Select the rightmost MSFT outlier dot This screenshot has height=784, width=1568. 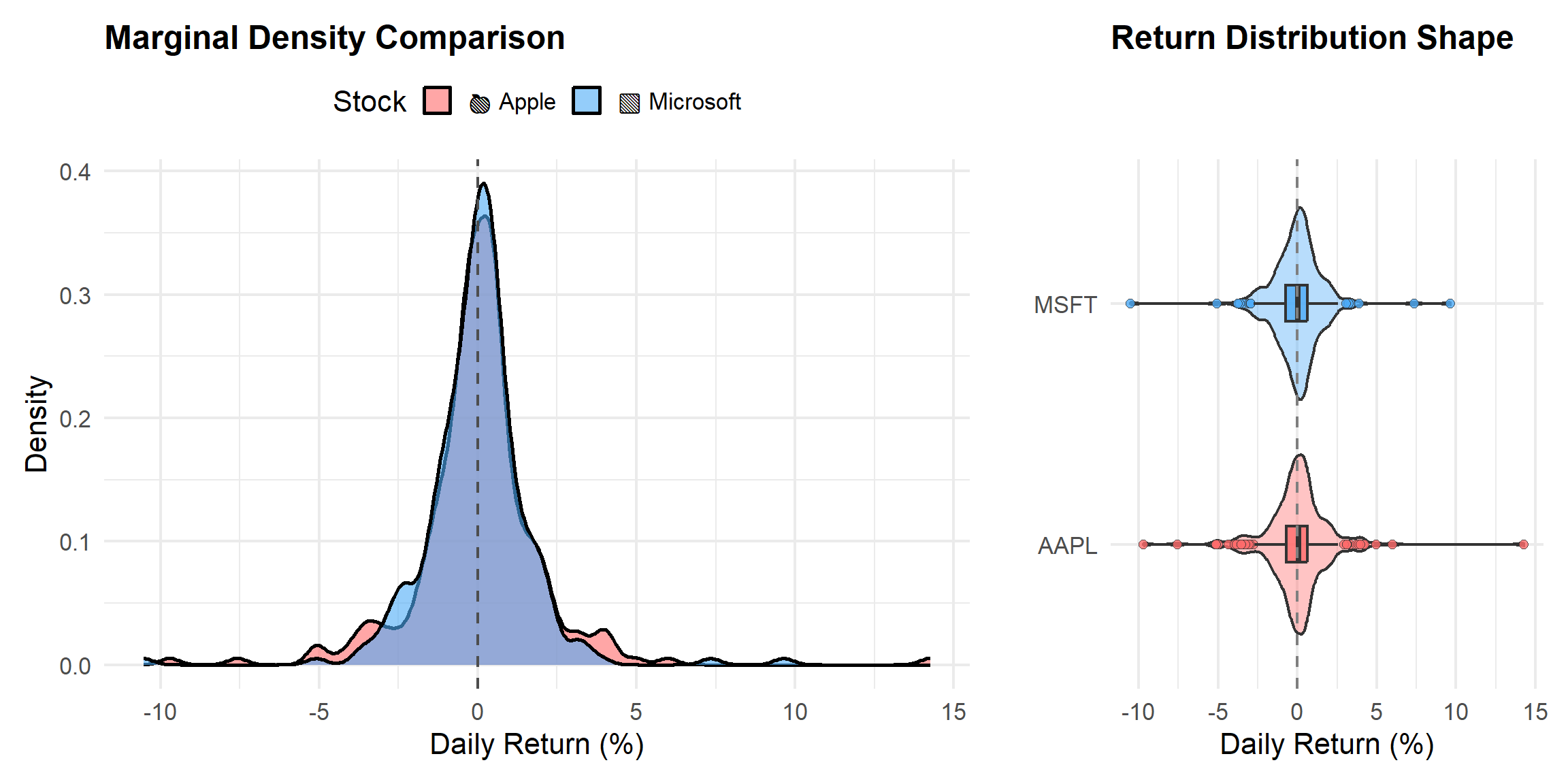1450,304
